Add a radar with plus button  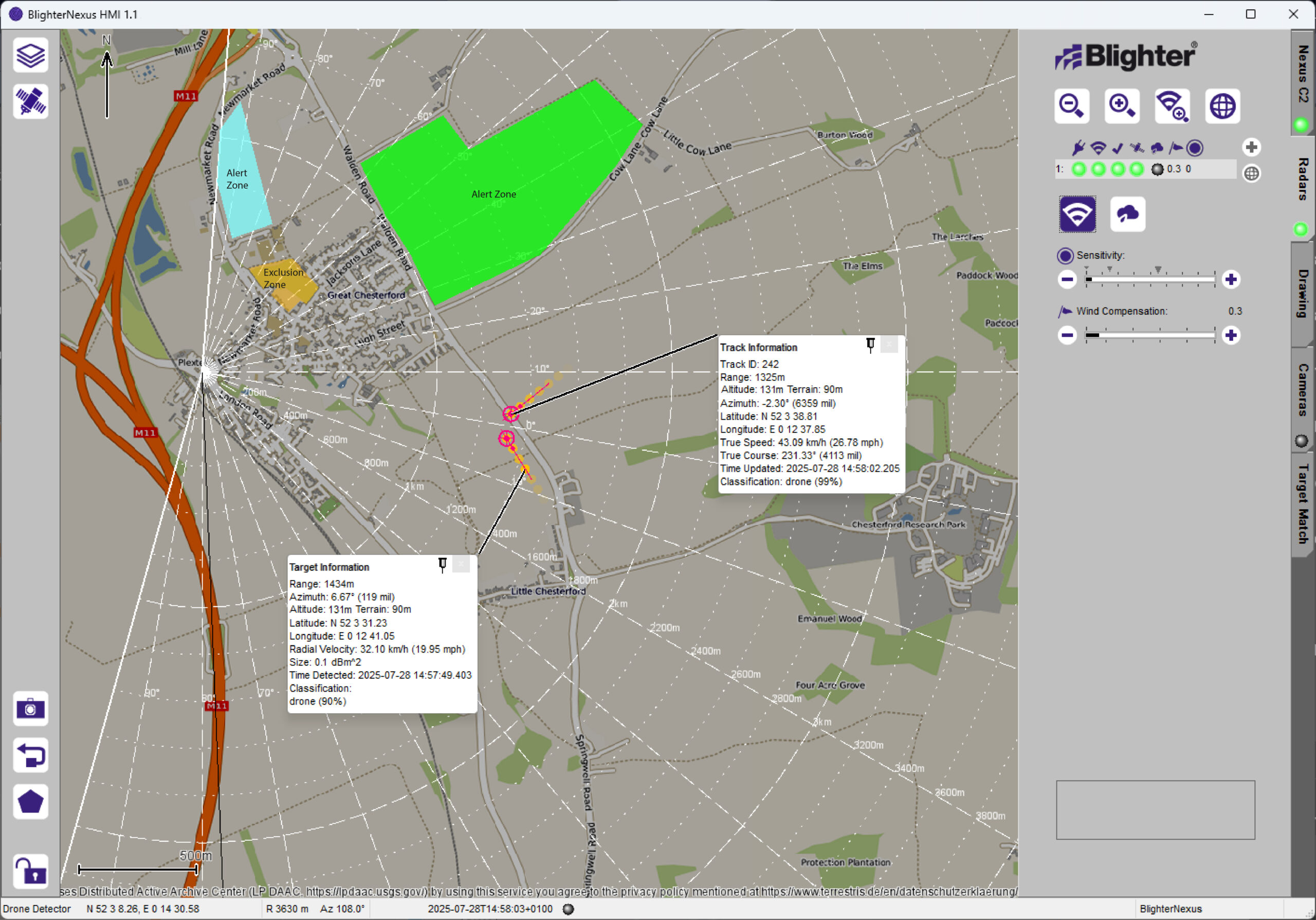(1251, 147)
